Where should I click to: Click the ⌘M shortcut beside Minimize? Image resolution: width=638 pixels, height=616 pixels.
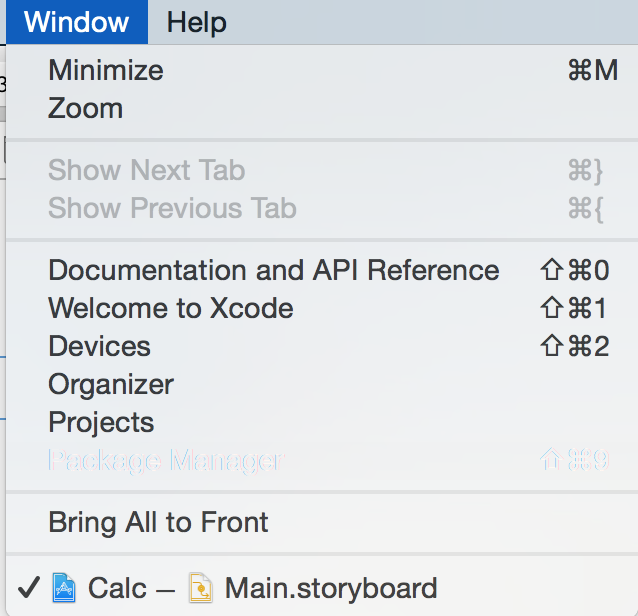point(592,70)
